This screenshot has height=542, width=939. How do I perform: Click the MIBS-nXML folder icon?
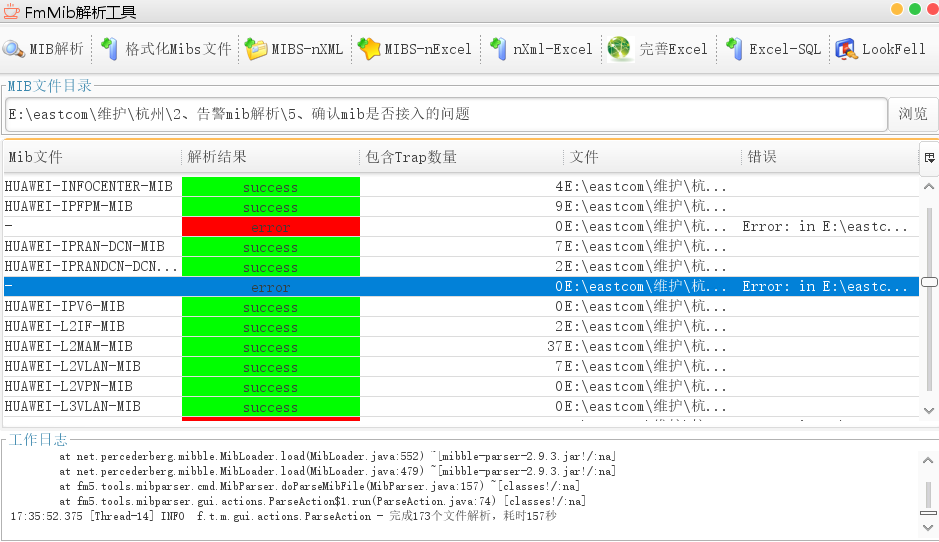click(256, 49)
